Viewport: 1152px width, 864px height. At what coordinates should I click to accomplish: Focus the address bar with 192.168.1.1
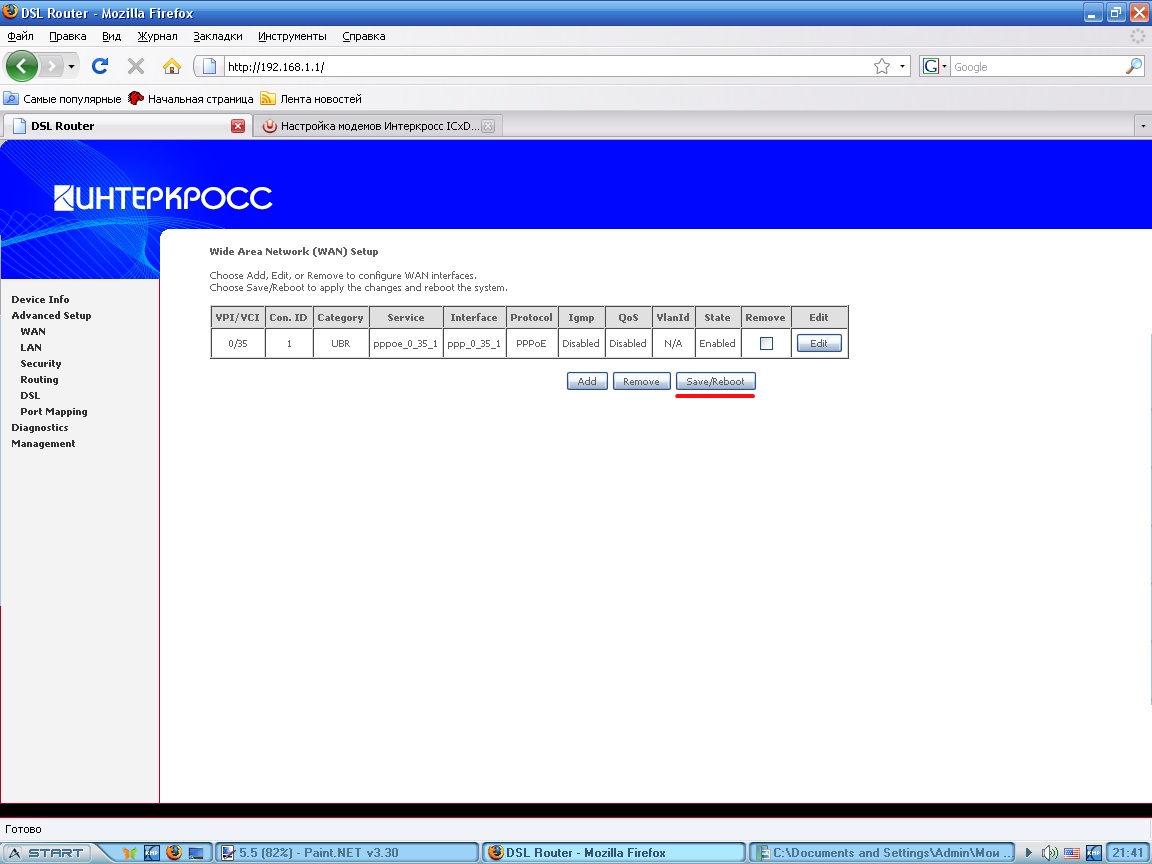click(x=545, y=67)
